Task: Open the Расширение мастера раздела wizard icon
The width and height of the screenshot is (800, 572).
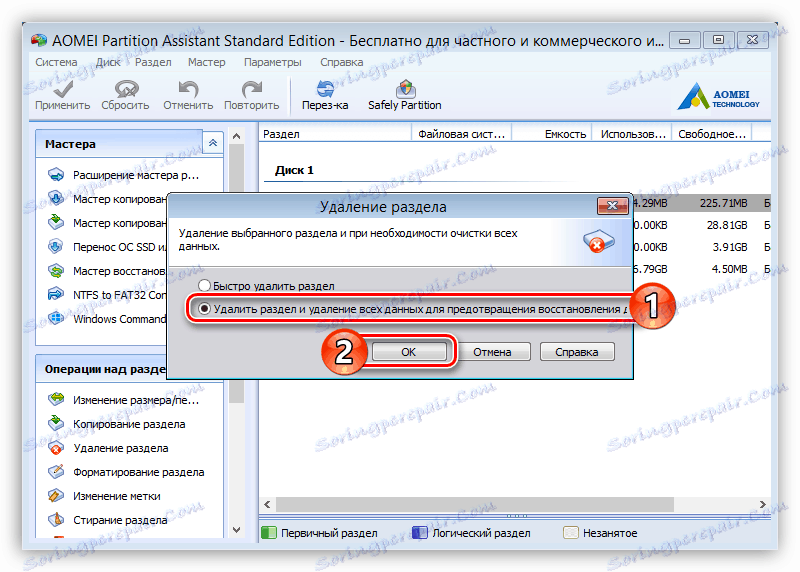Action: click(x=56, y=175)
